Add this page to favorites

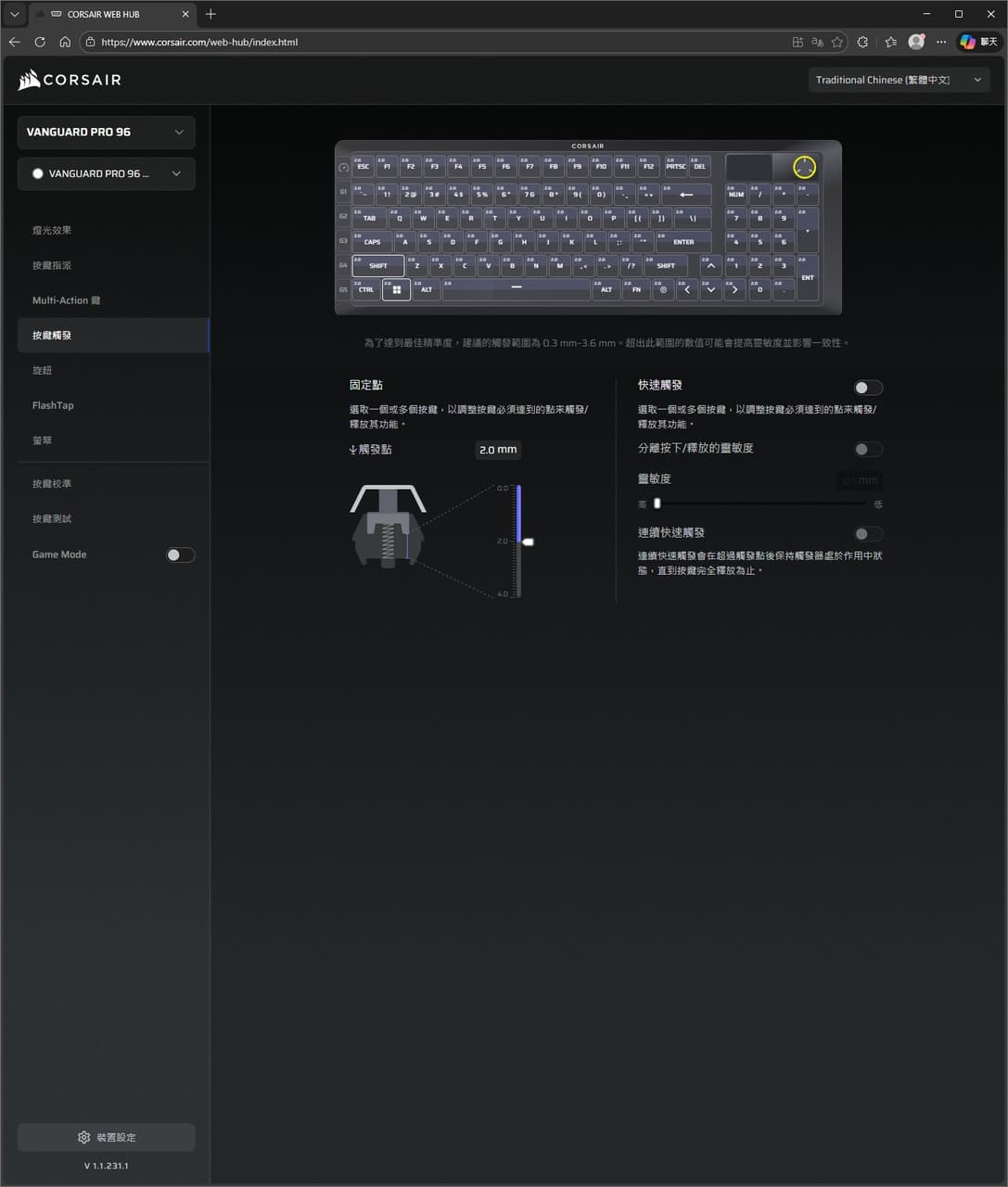[837, 42]
